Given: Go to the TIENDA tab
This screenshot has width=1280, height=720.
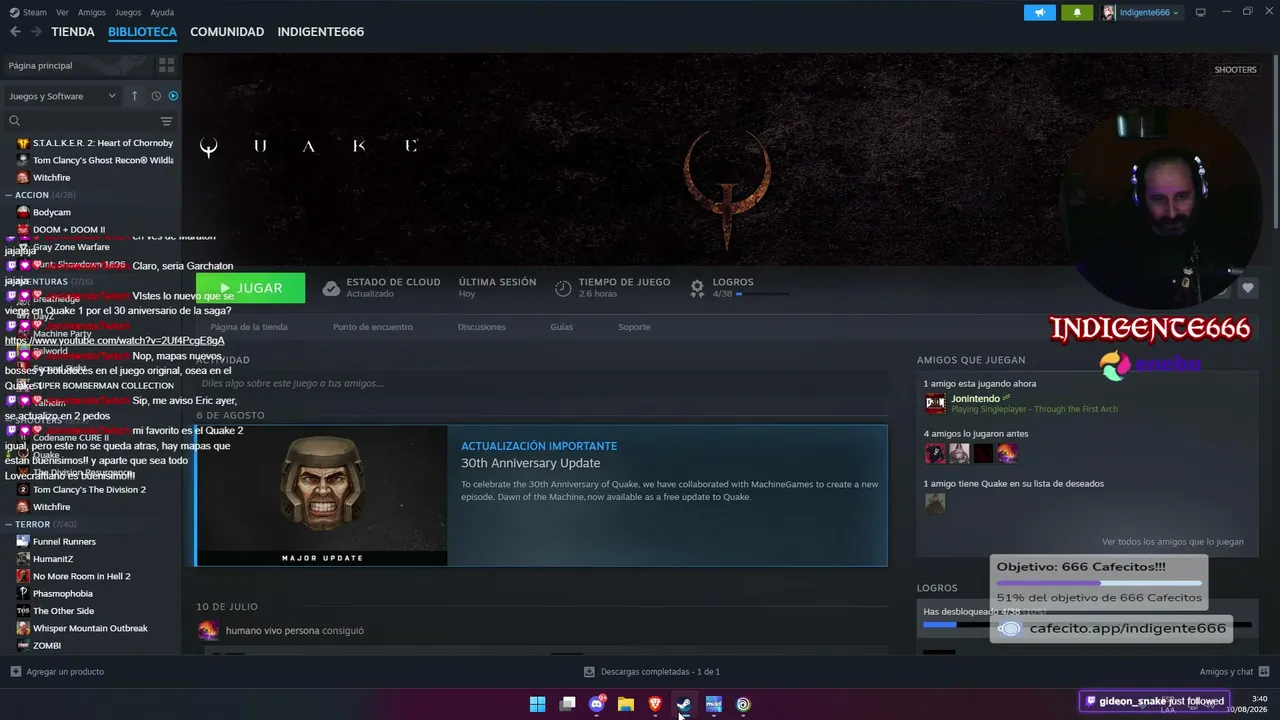Looking at the screenshot, I should pyautogui.click(x=73, y=32).
